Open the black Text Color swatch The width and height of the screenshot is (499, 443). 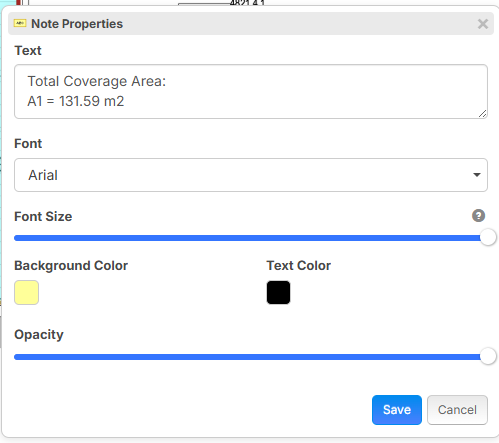click(x=278, y=293)
